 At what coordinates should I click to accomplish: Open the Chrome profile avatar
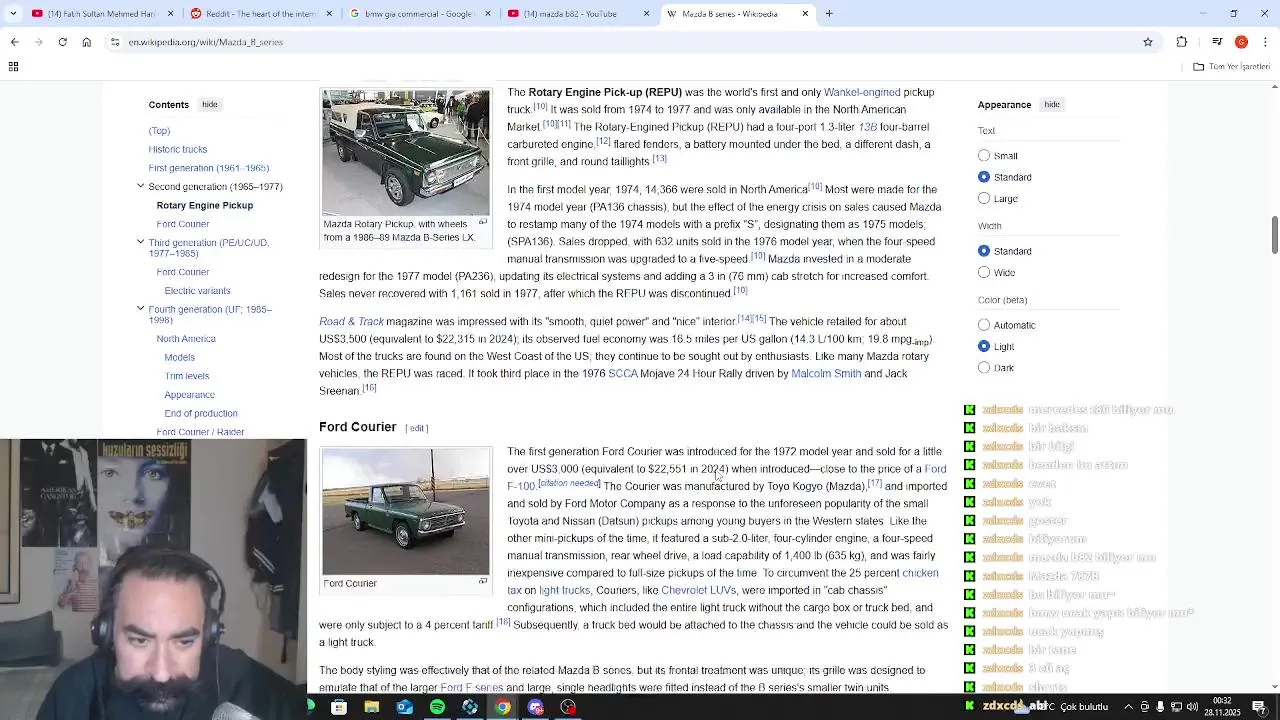1241,42
